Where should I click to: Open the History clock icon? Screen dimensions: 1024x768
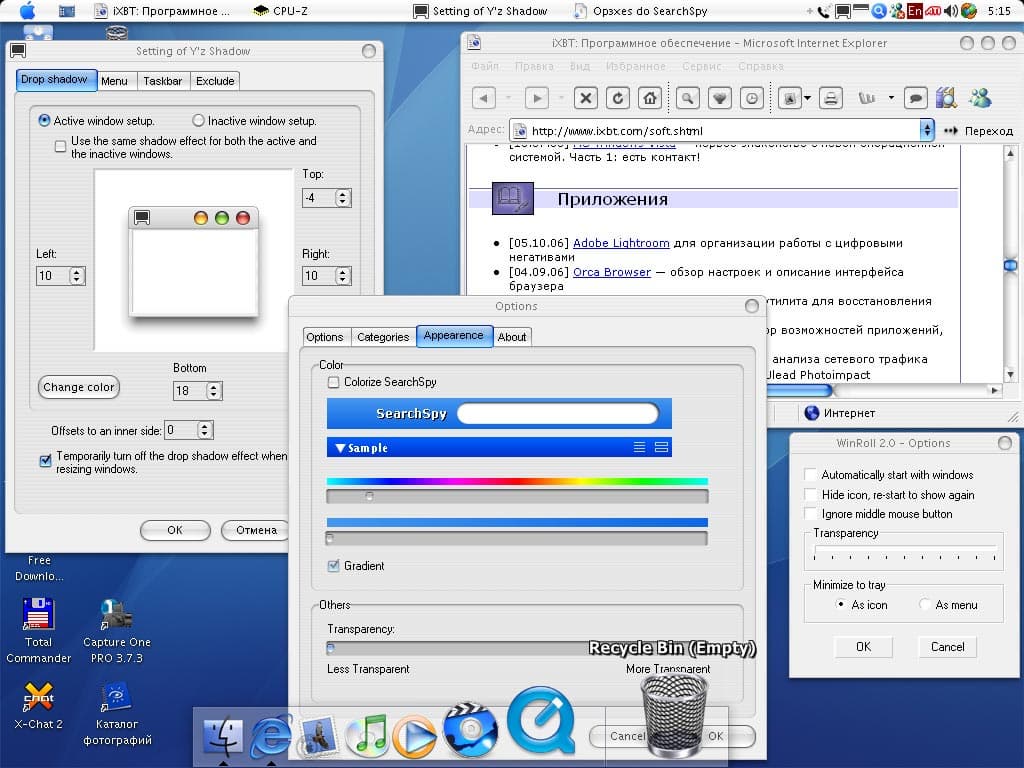(x=751, y=98)
